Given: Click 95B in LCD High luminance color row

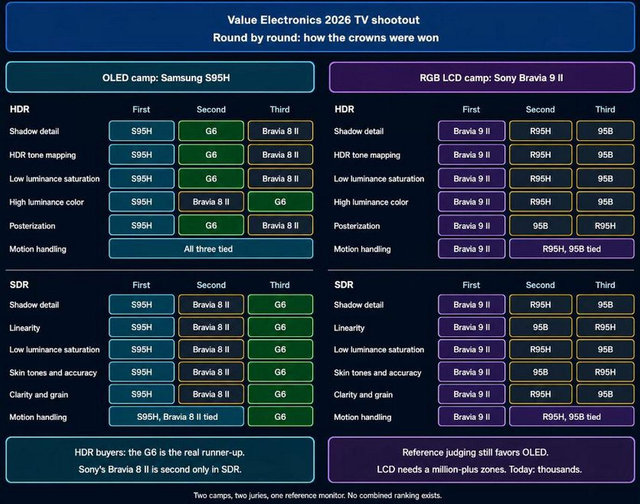Looking at the screenshot, I should [x=605, y=202].
